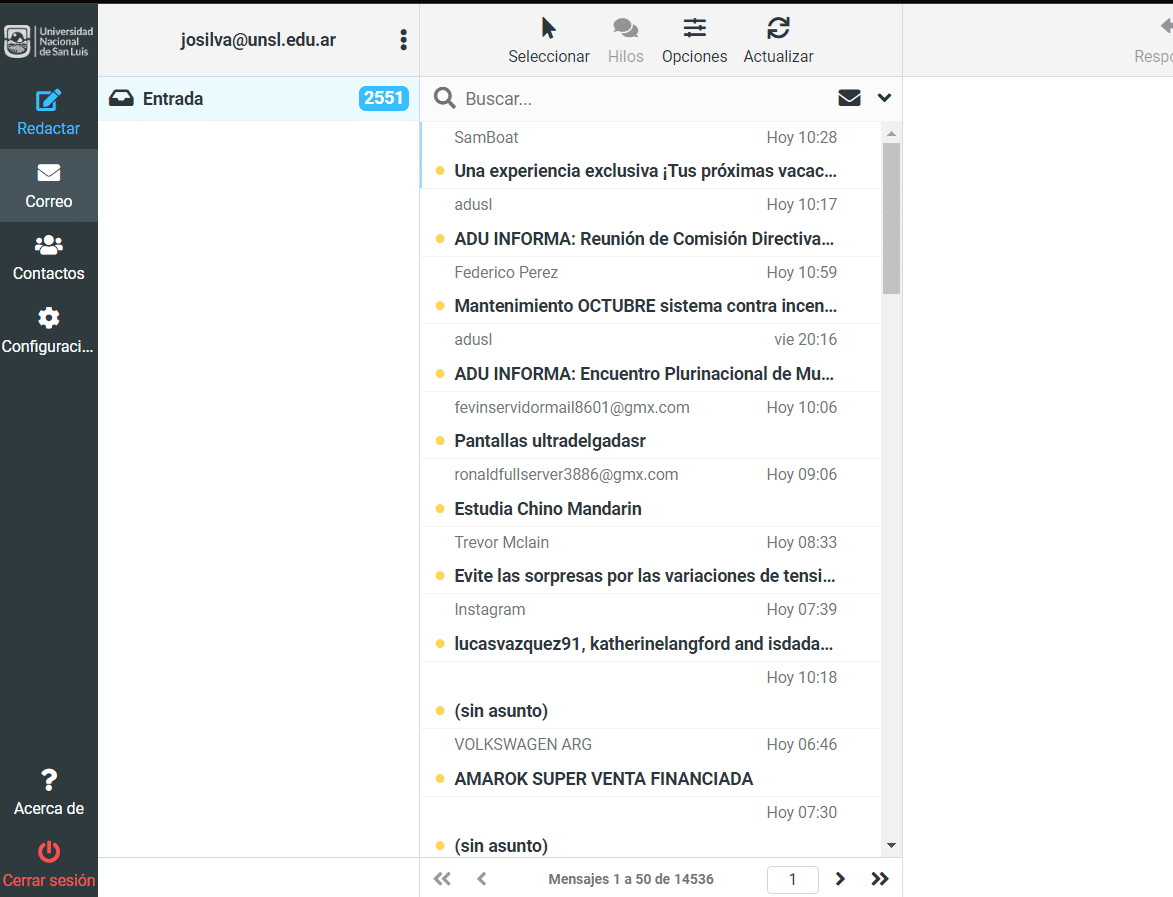
Task: Expand the search options chevron
Action: click(884, 98)
